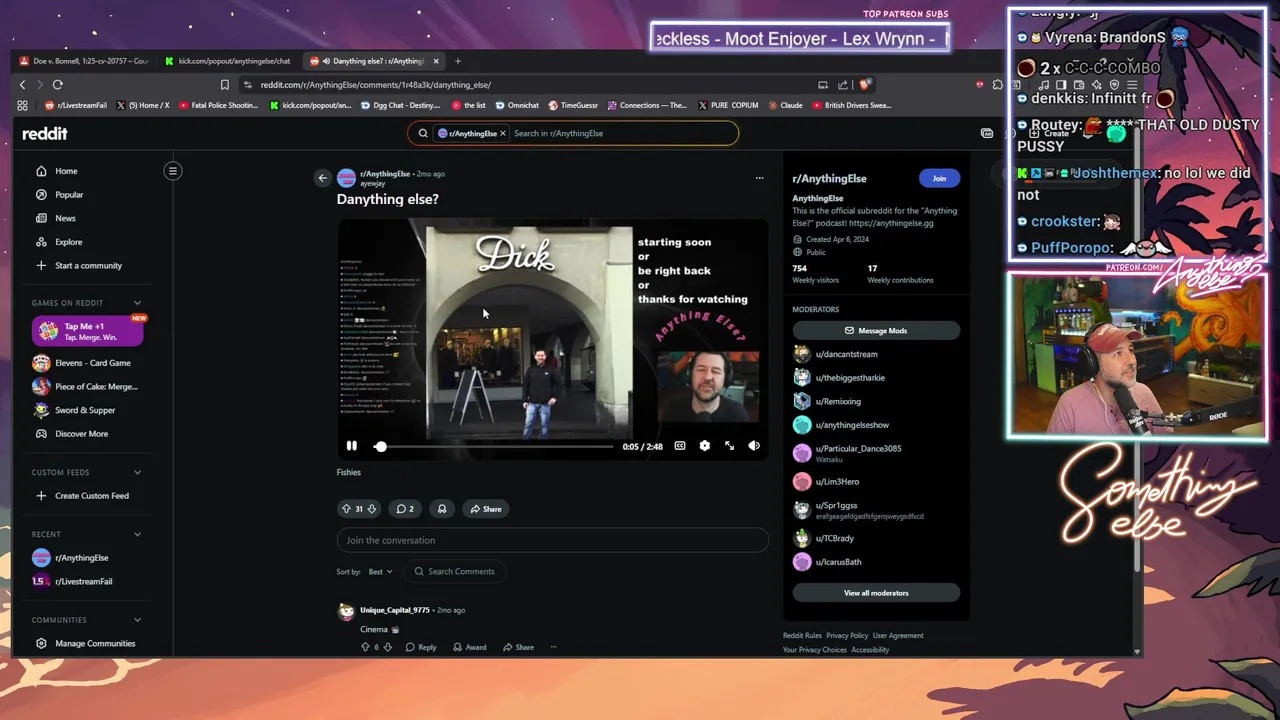The width and height of the screenshot is (1280, 720).
Task: View all moderators list
Action: click(x=876, y=593)
